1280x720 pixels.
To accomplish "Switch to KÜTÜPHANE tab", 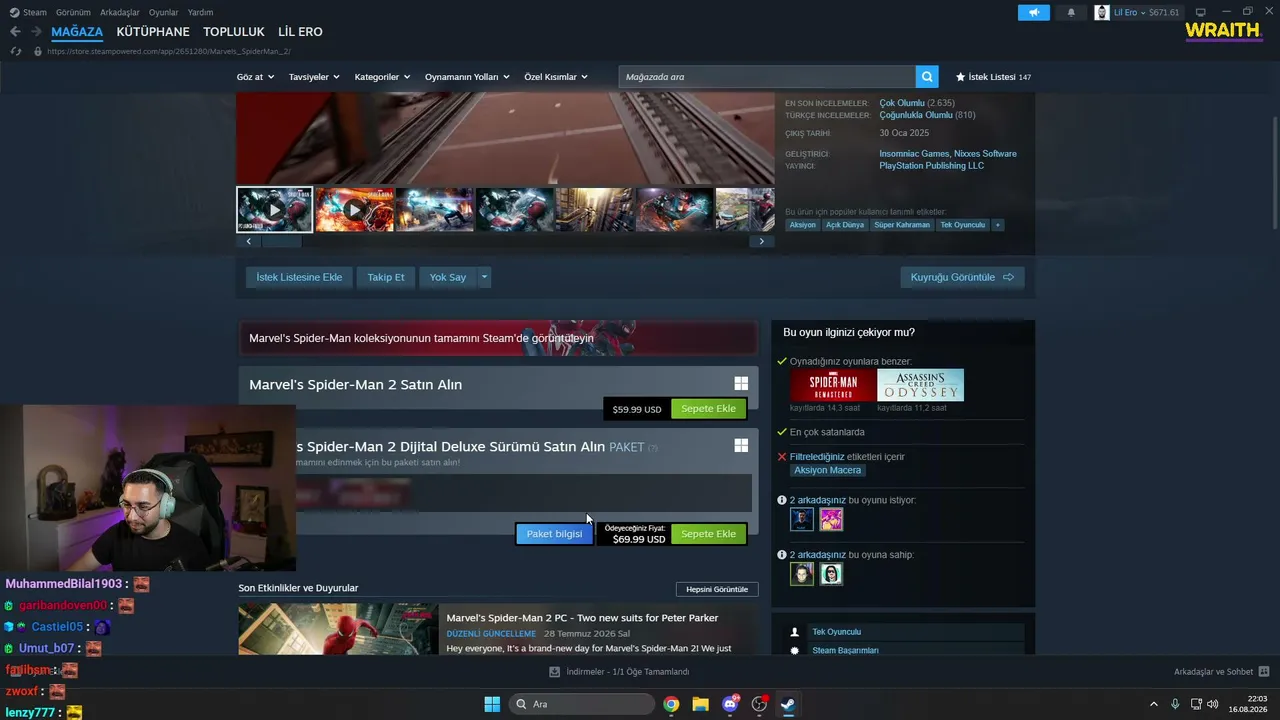I will (x=153, y=32).
